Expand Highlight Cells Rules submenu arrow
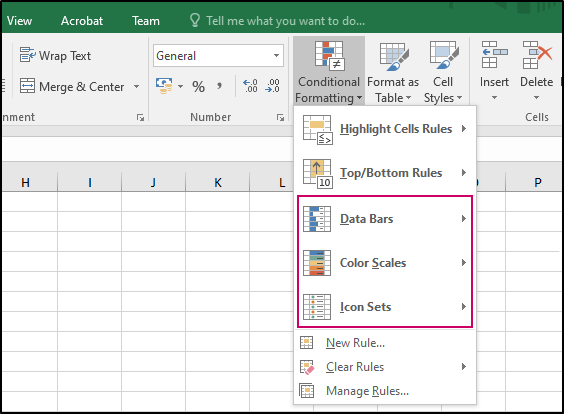 point(464,128)
